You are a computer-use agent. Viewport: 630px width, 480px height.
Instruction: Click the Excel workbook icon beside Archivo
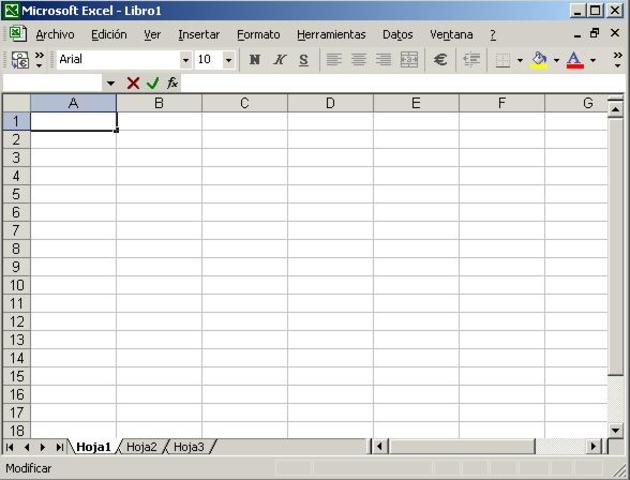pyautogui.click(x=17, y=34)
